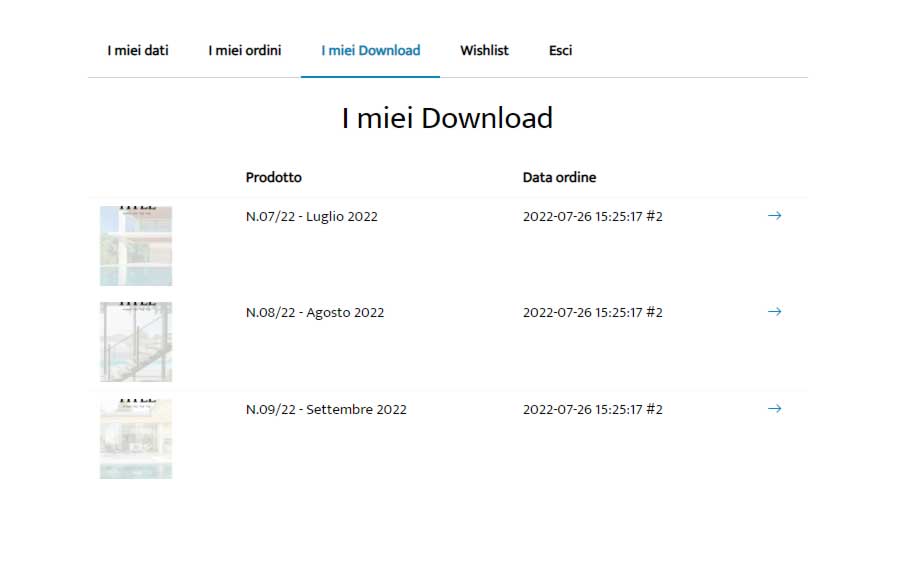Switch to the I miei dati tab
900x566 pixels.
pyautogui.click(x=138, y=50)
